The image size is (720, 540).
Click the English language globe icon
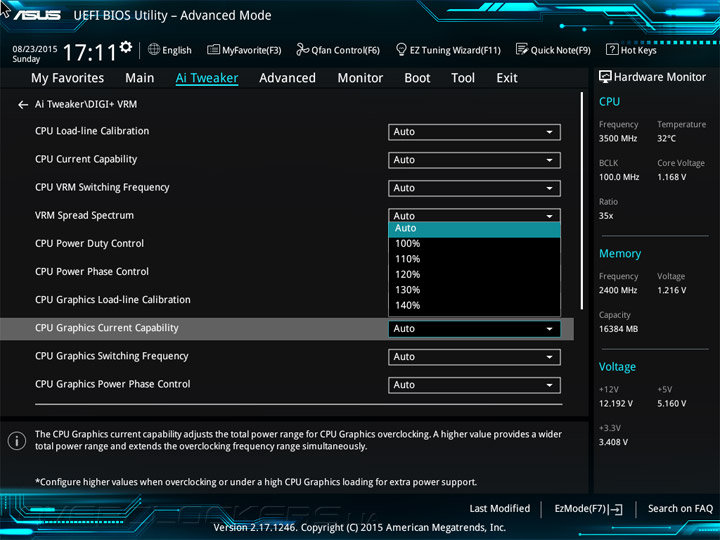pyautogui.click(x=154, y=50)
